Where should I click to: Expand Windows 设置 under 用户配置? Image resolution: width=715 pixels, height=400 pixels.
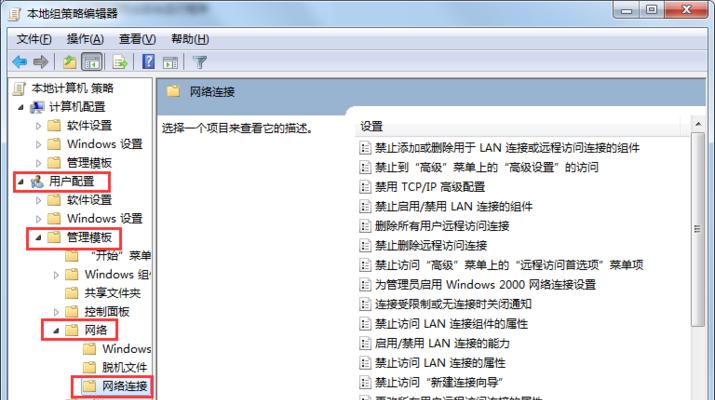tap(38, 219)
